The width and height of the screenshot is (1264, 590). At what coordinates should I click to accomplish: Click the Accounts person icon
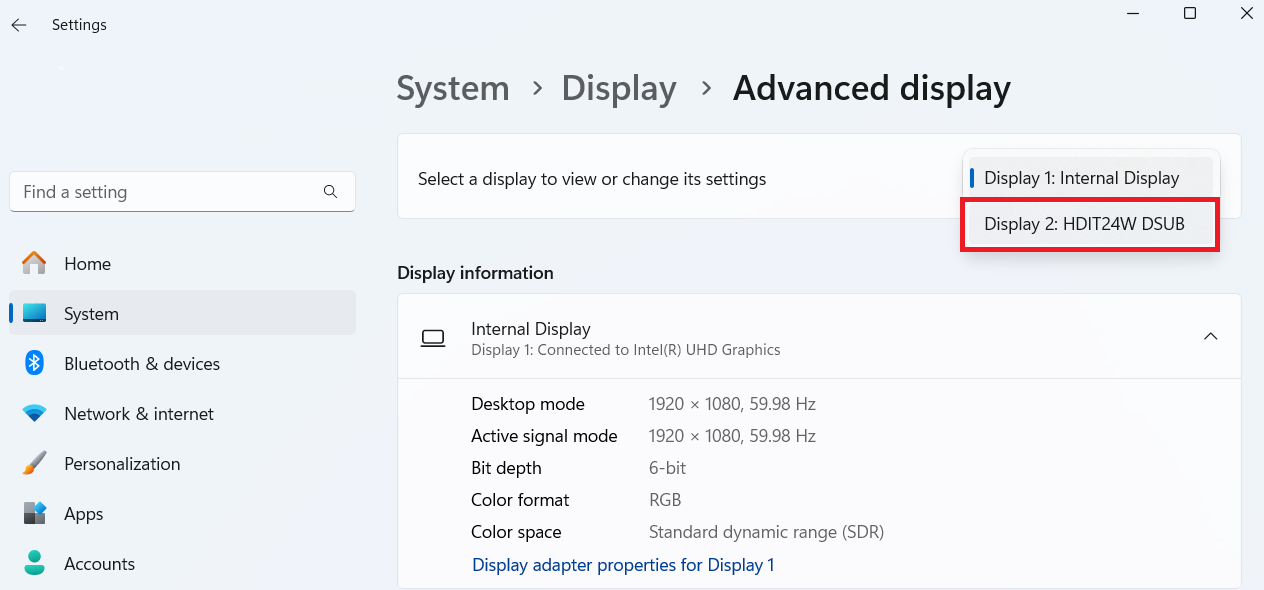click(x=34, y=563)
